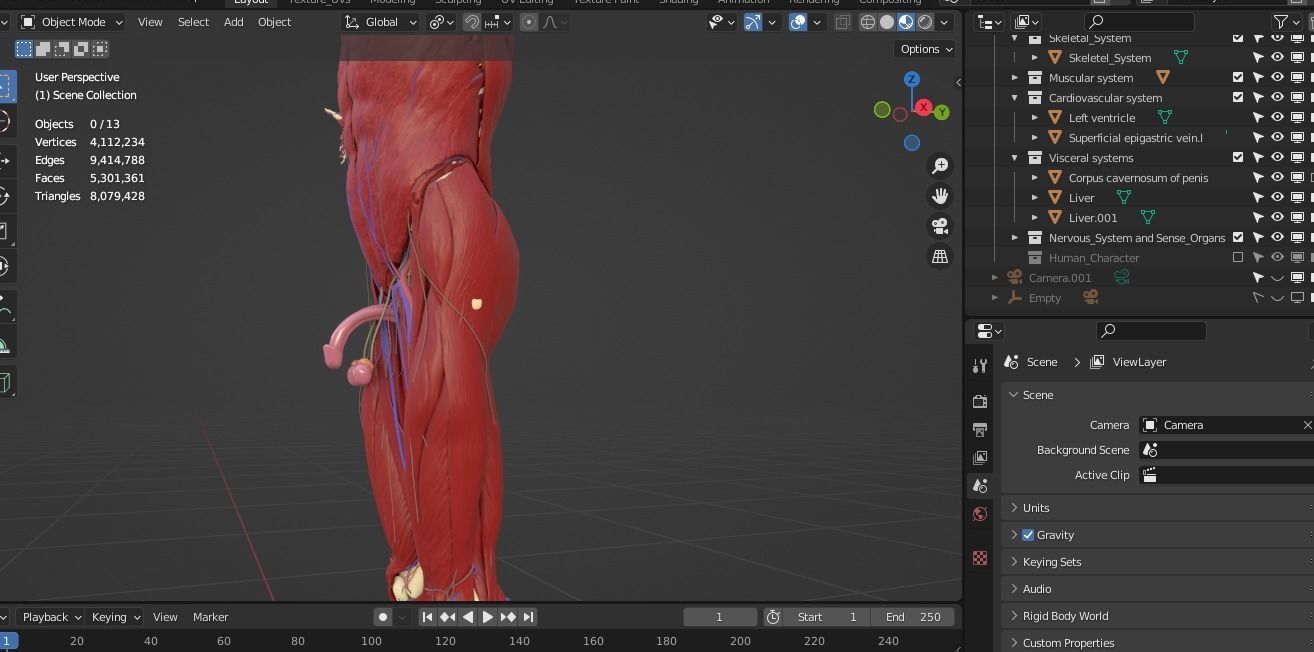Jump to timeline start frame
The width and height of the screenshot is (1314, 652).
tap(427, 617)
